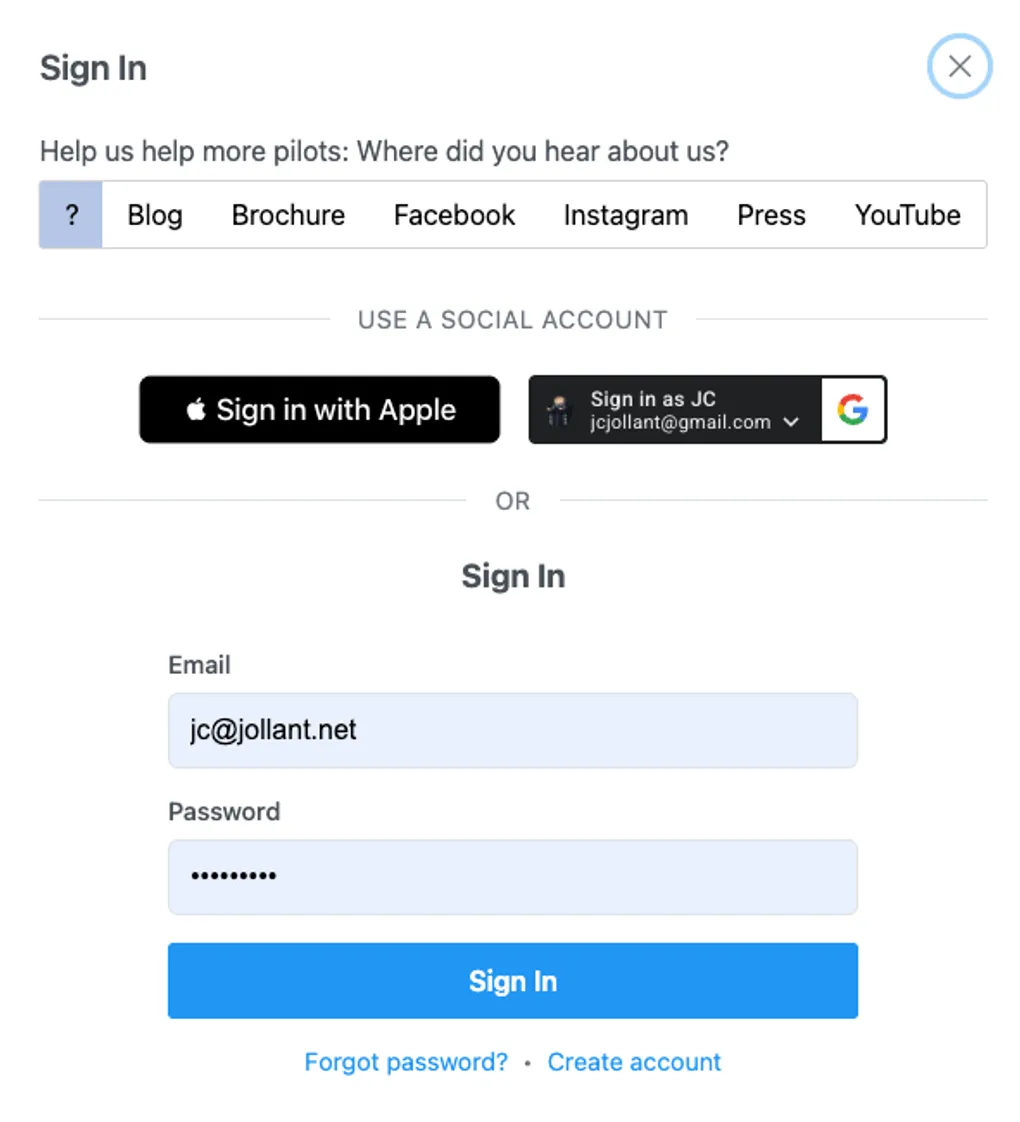
Task: Focus the Email input field
Action: tap(512, 731)
